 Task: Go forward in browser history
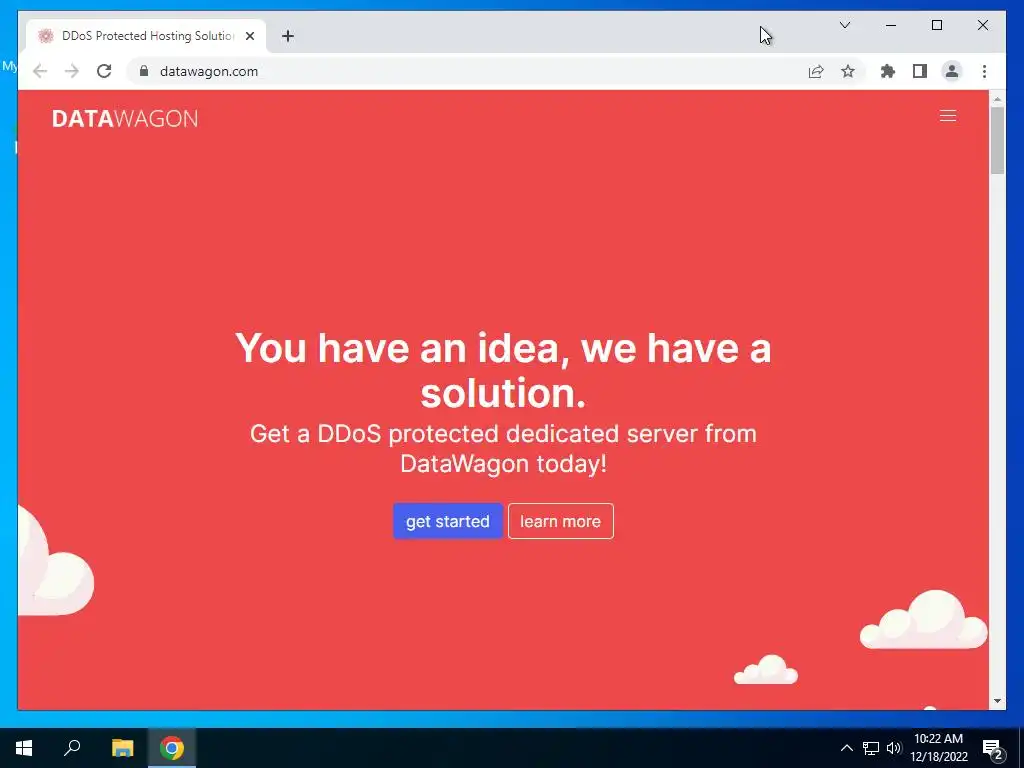72,71
